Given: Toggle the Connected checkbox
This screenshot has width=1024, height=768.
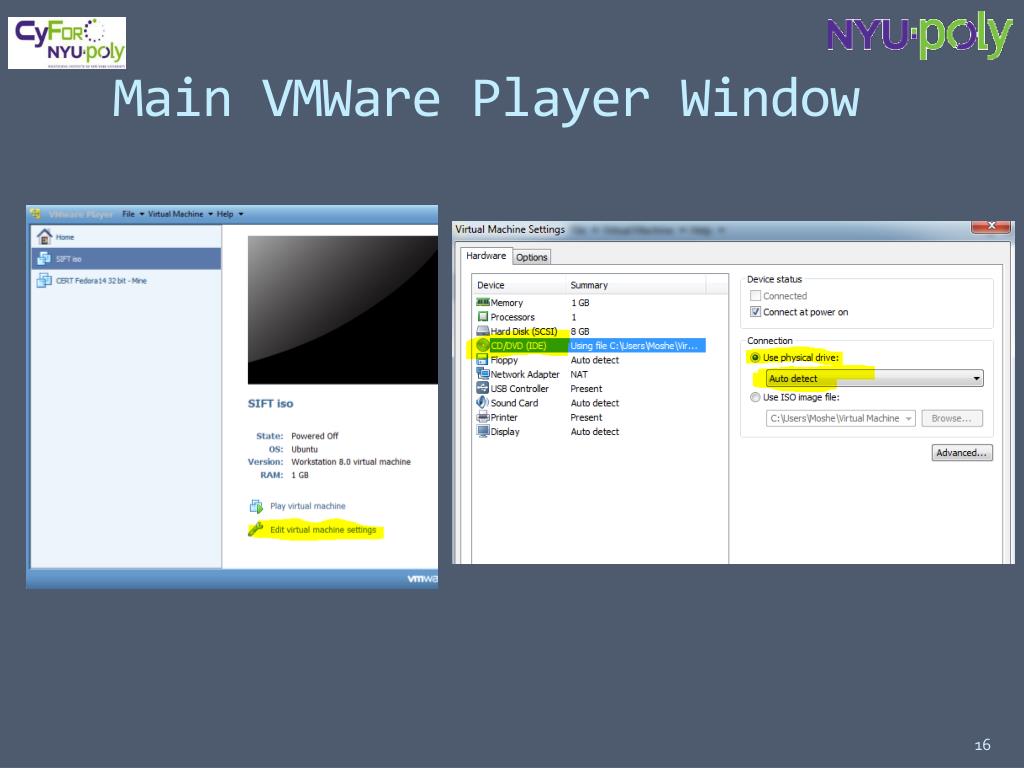Looking at the screenshot, I should click(x=756, y=296).
